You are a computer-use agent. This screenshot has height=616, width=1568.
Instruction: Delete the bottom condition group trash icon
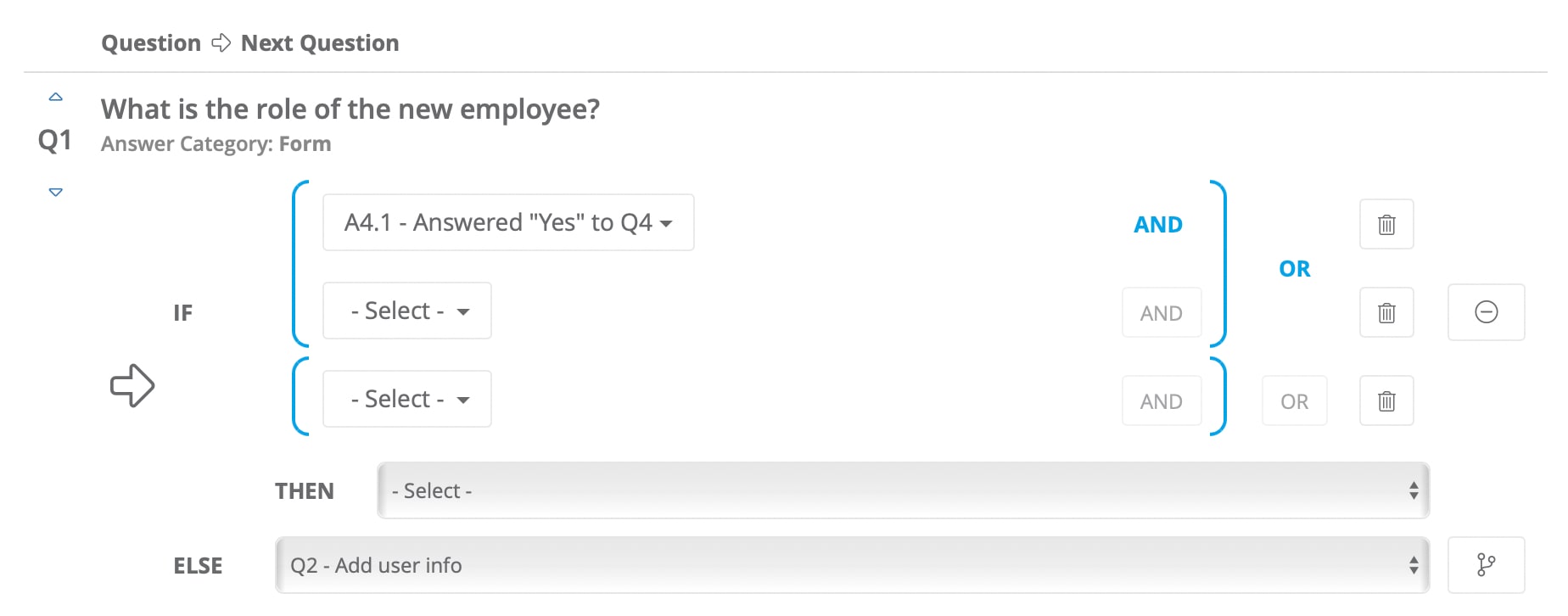coord(1386,400)
